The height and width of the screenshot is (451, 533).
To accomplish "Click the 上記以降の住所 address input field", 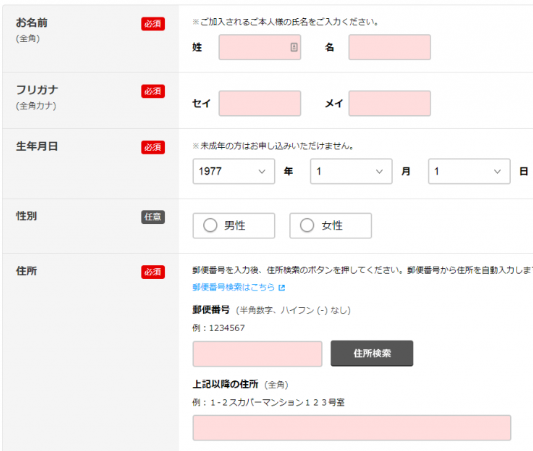I will [352, 428].
